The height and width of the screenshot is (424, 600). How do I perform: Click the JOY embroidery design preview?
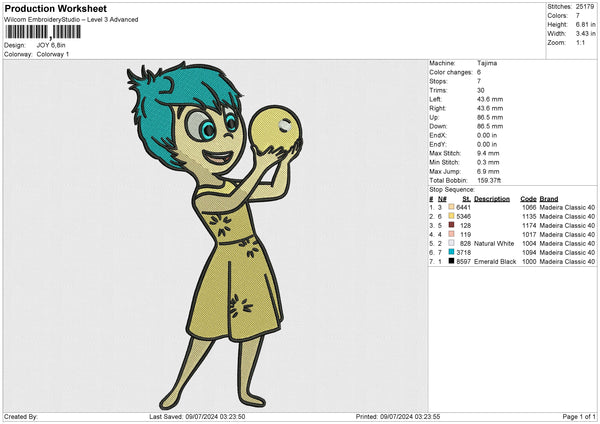coord(215,235)
